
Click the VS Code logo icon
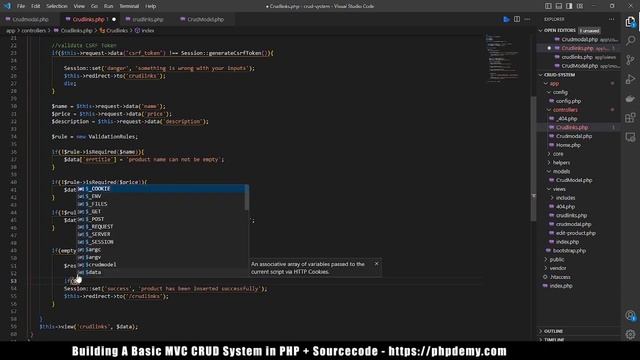click(7, 6)
